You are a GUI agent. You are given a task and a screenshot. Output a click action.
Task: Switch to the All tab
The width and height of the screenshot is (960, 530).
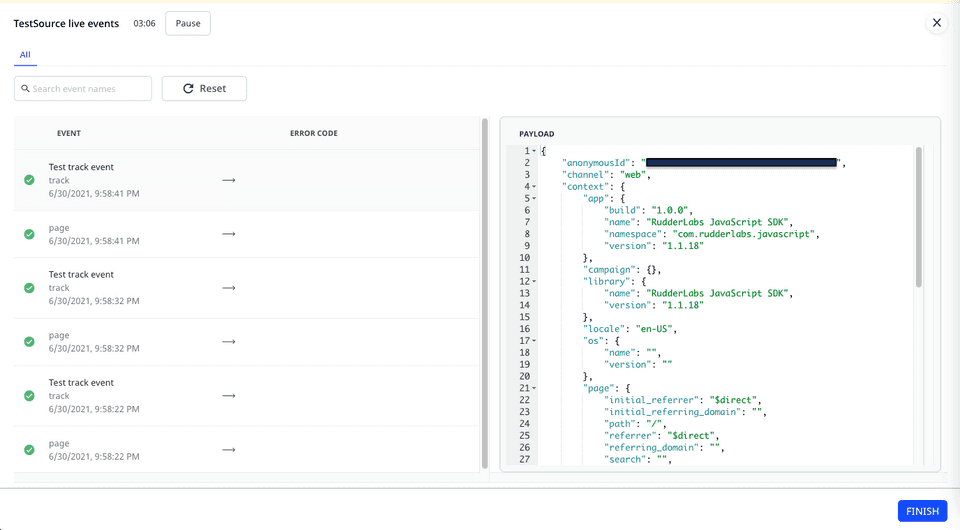tap(25, 54)
